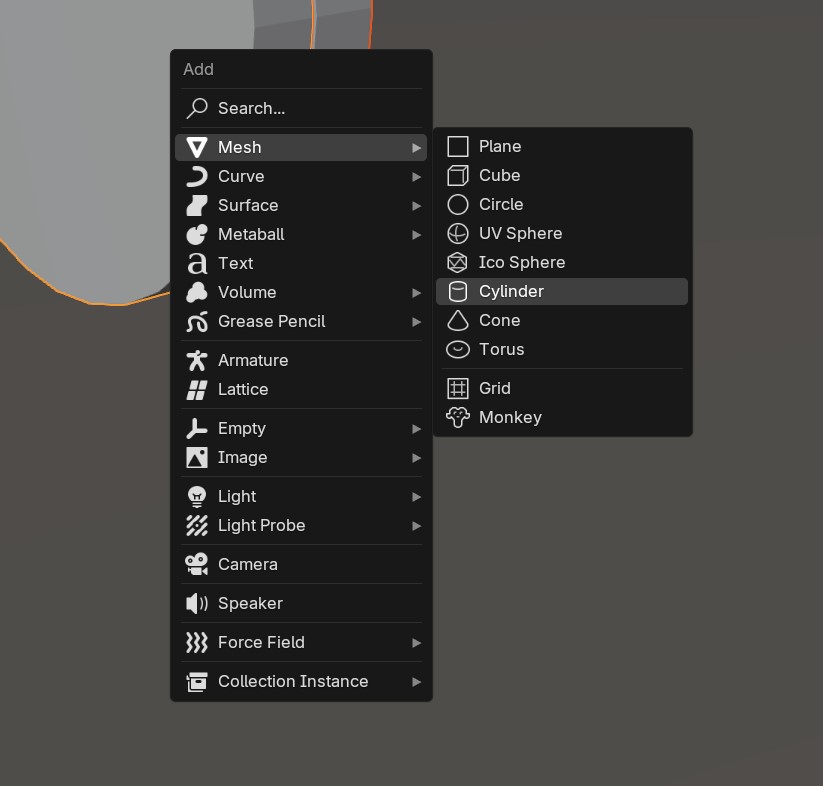Expand the Image submenu arrow

pyautogui.click(x=416, y=458)
